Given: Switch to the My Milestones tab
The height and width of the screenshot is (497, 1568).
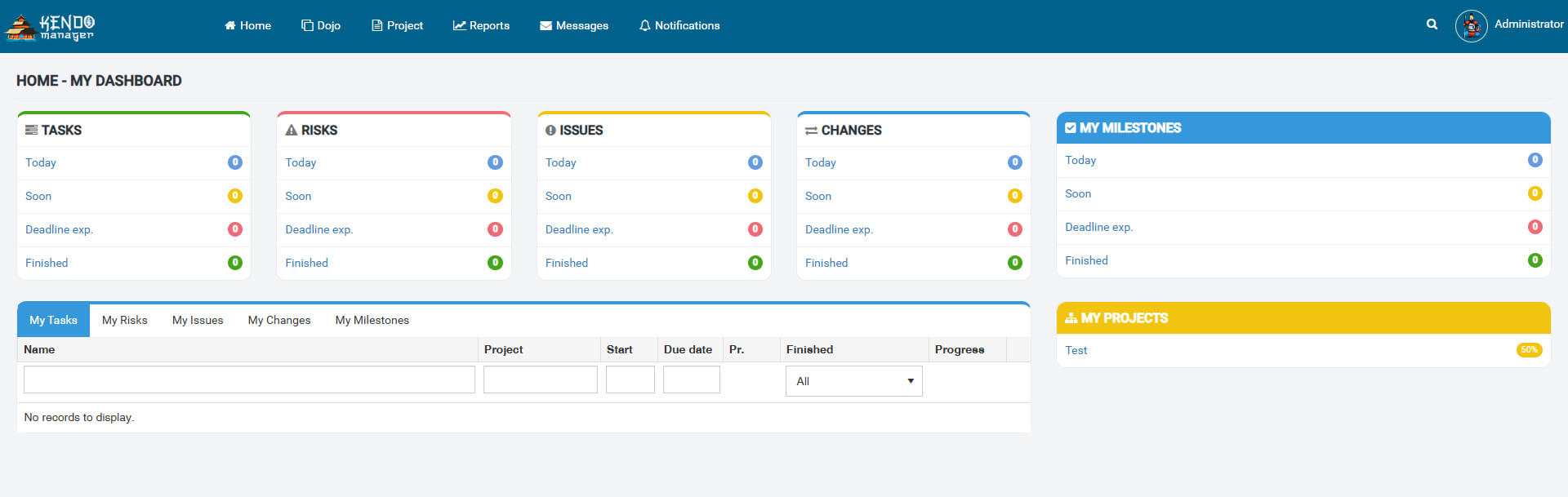Looking at the screenshot, I should point(372,320).
